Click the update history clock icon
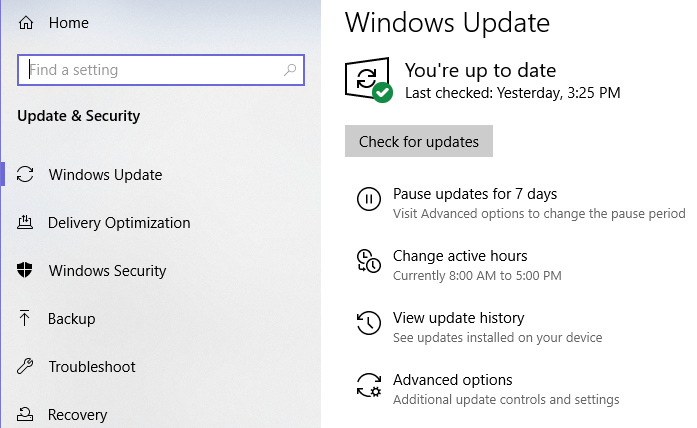Viewport: 697px width, 428px height. pyautogui.click(x=369, y=323)
